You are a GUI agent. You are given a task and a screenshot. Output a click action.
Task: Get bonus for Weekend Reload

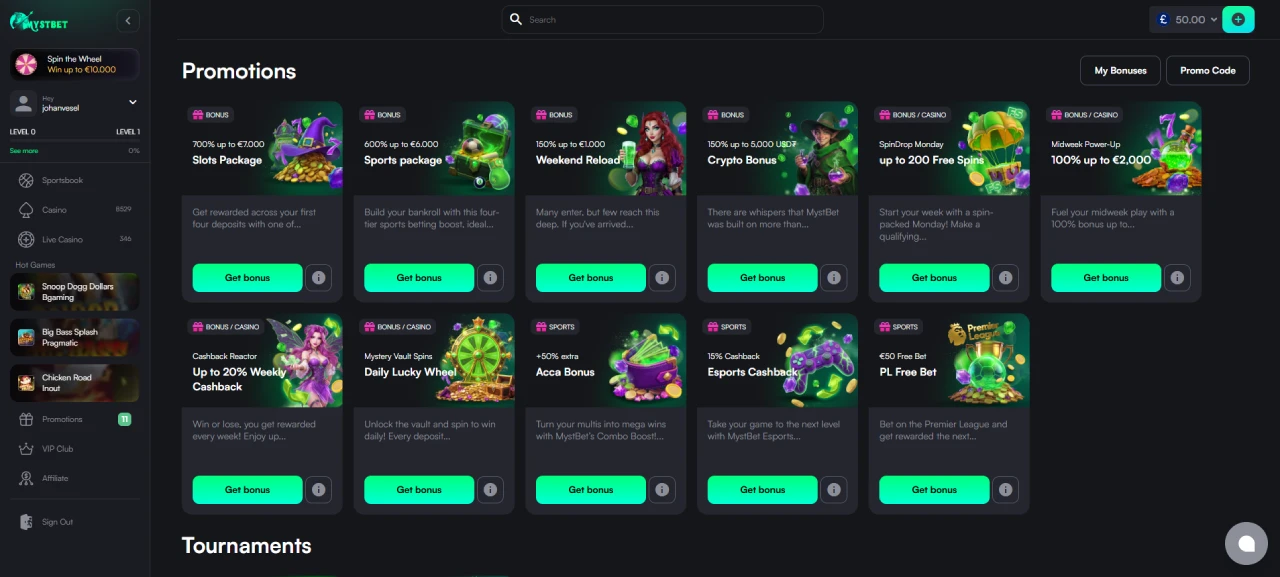pos(591,278)
